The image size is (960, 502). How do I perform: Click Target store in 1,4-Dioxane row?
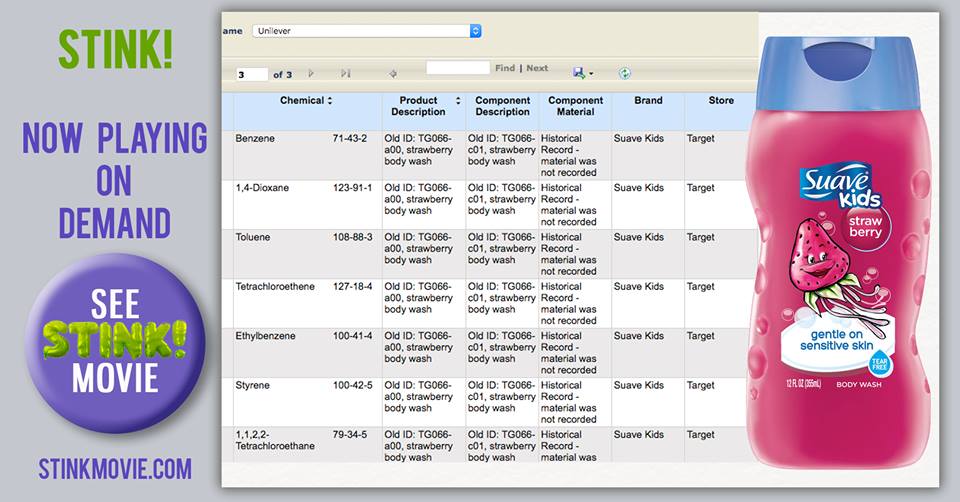[x=700, y=188]
